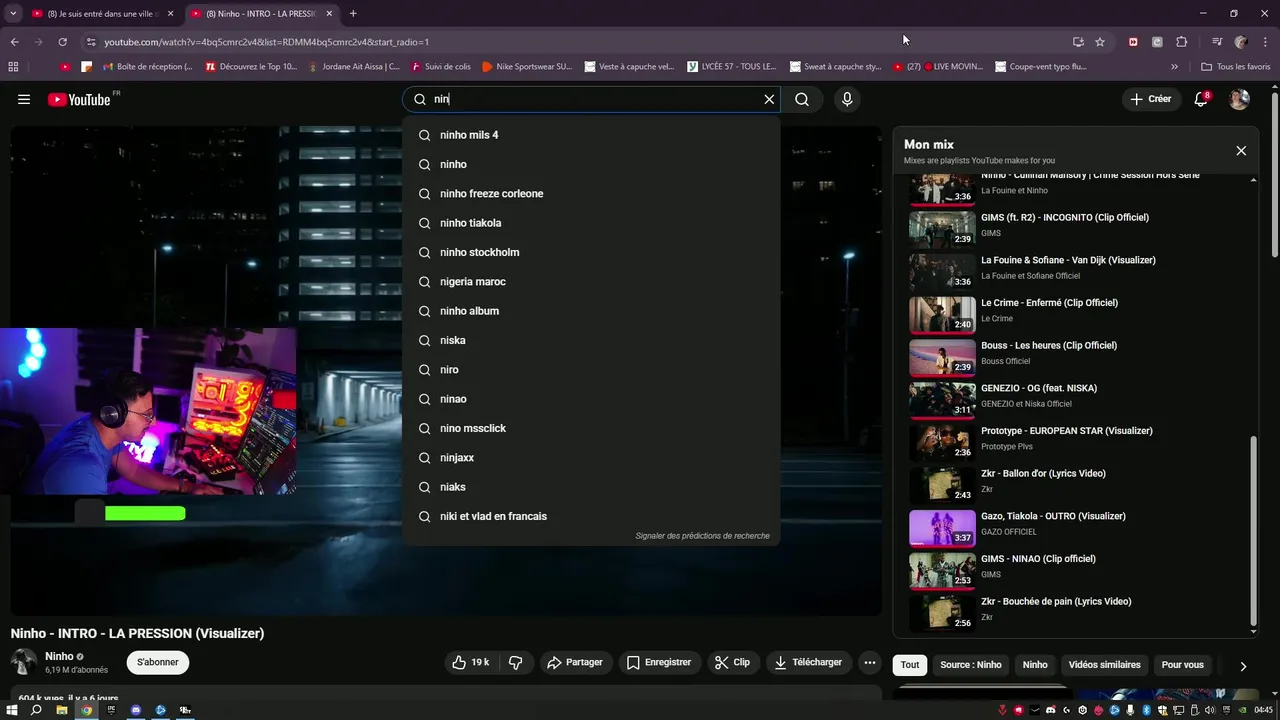Viewport: 1280px width, 720px height.
Task: Expand hidden bookmarks chevron
Action: (1175, 67)
